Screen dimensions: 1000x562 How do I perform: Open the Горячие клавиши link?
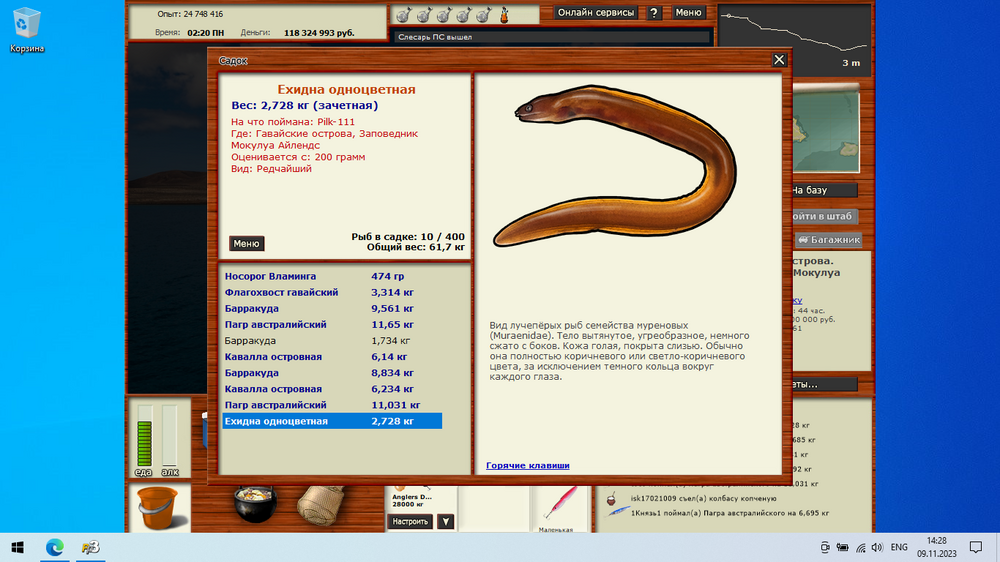pyautogui.click(x=527, y=466)
